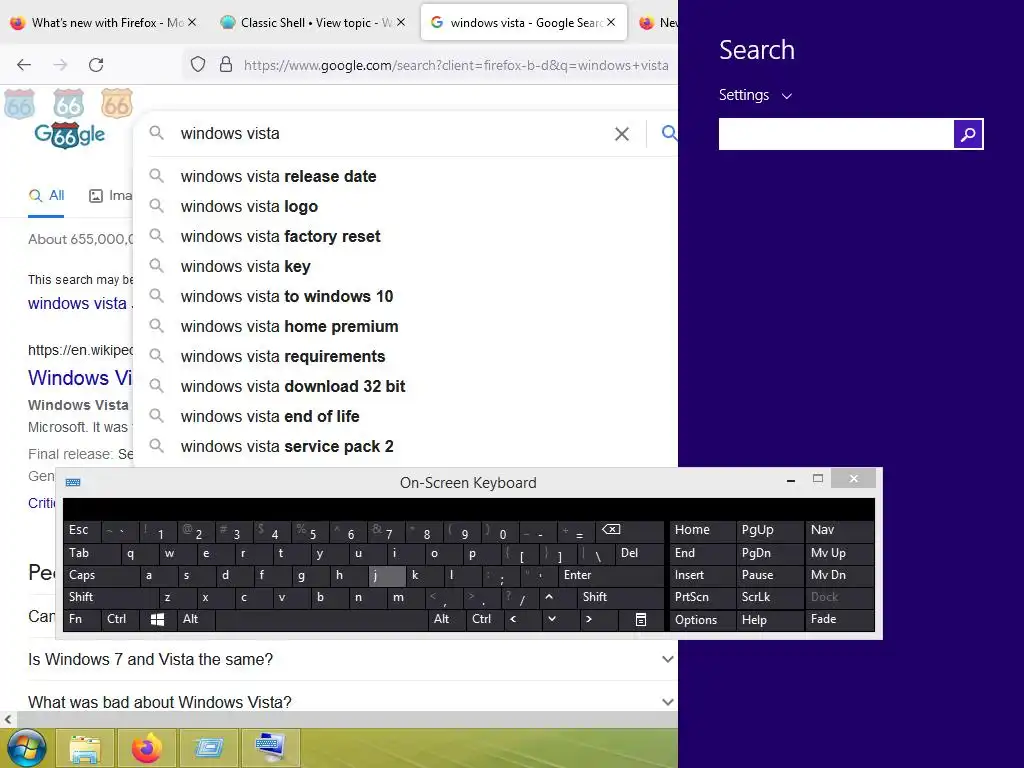
Task: Click the Firefox address bar URL
Action: click(456, 65)
